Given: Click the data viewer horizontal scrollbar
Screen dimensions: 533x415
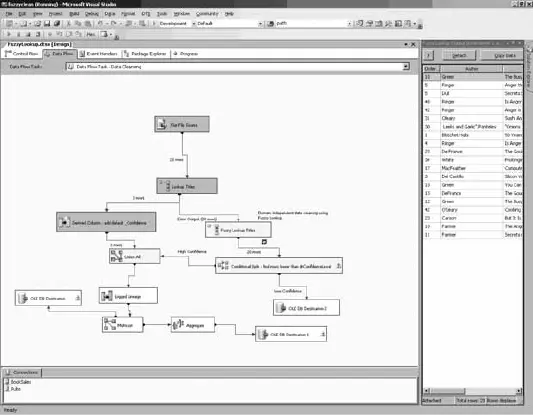Looking at the screenshot, I should coord(472,391).
